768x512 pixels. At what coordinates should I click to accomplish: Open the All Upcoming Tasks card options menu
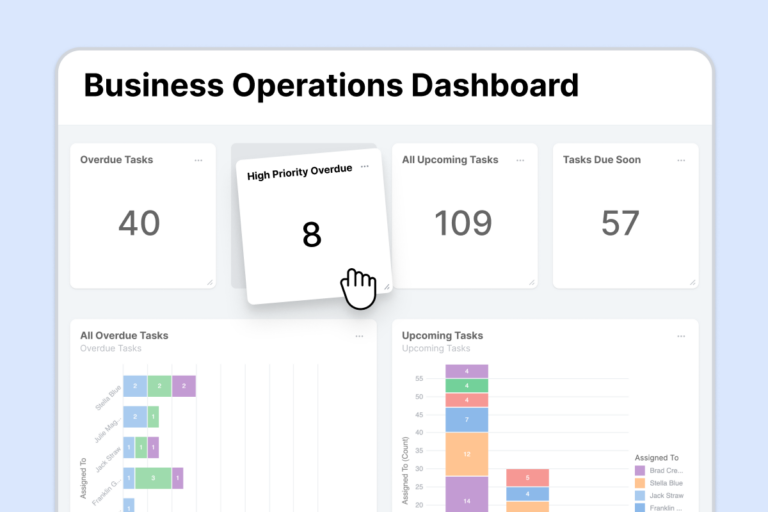pyautogui.click(x=520, y=160)
